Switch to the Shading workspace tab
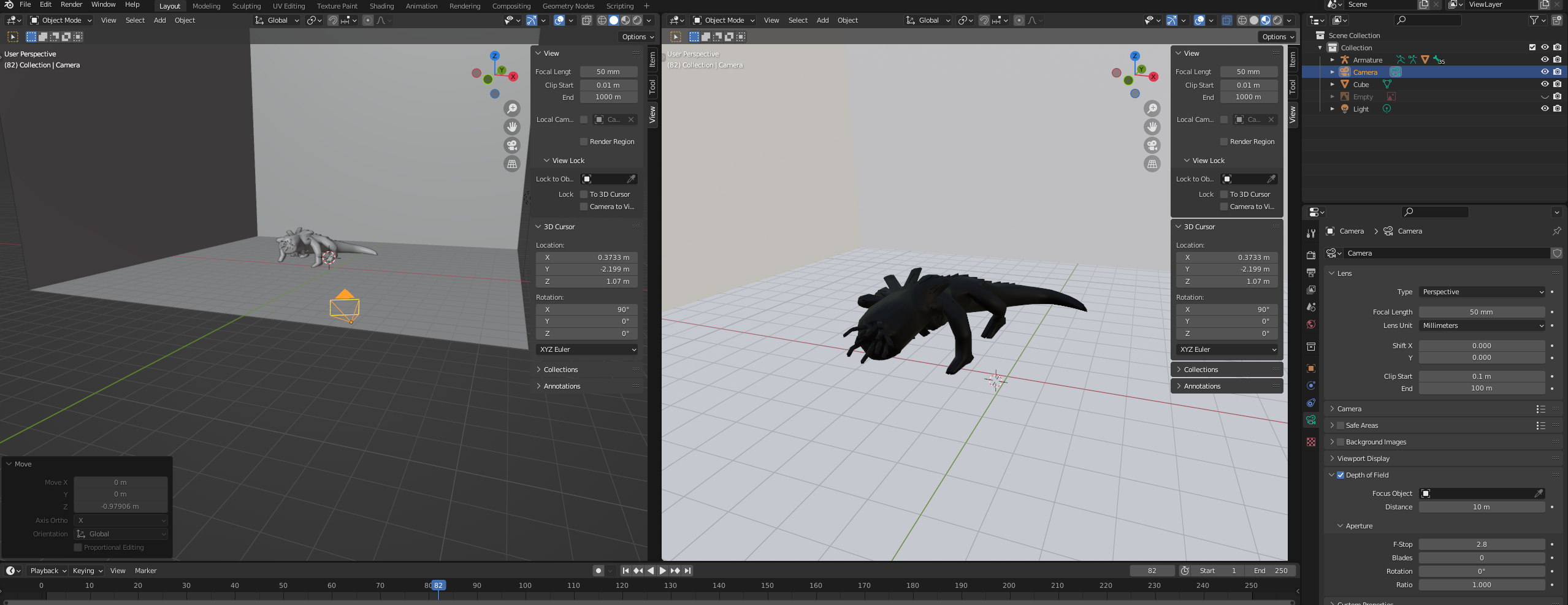 [381, 6]
